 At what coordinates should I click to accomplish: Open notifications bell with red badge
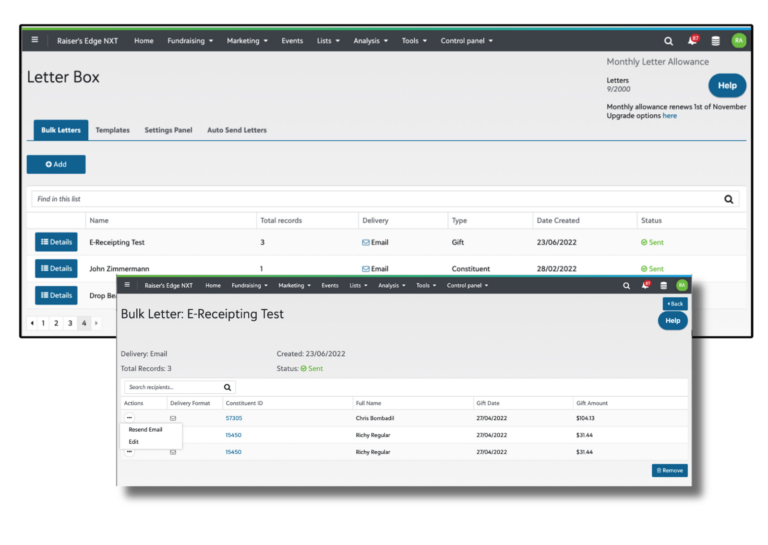pos(692,41)
